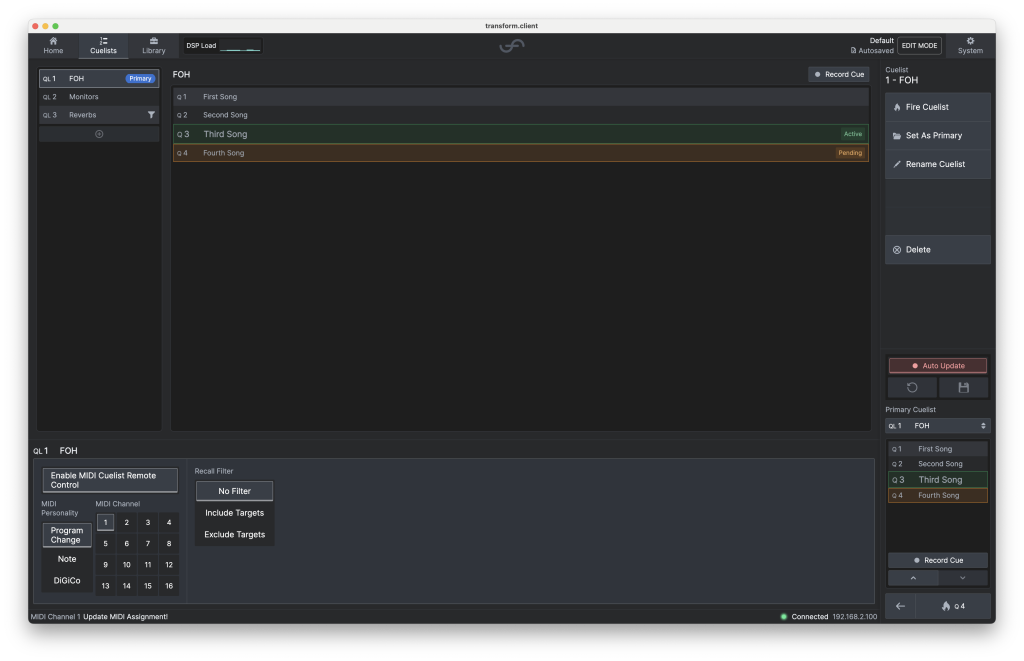Click the green Connected status indicator

click(784, 617)
